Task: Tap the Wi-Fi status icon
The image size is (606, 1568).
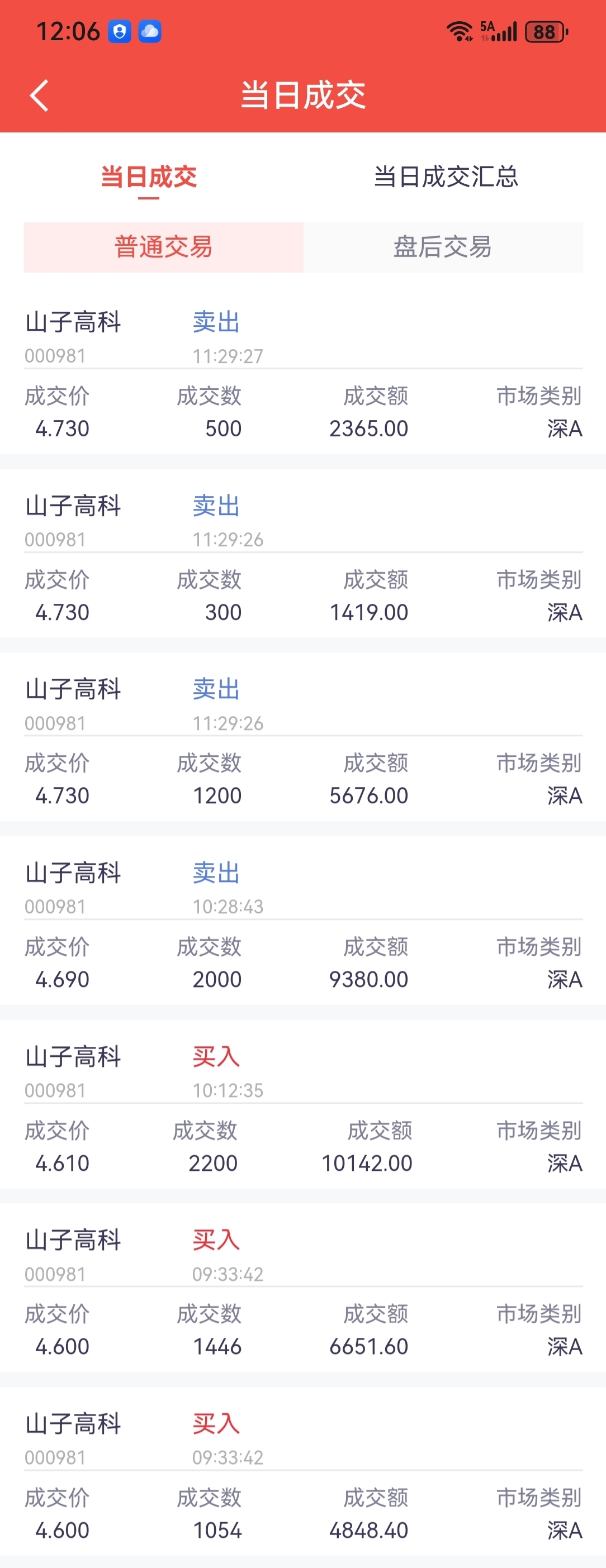Action: [x=458, y=31]
